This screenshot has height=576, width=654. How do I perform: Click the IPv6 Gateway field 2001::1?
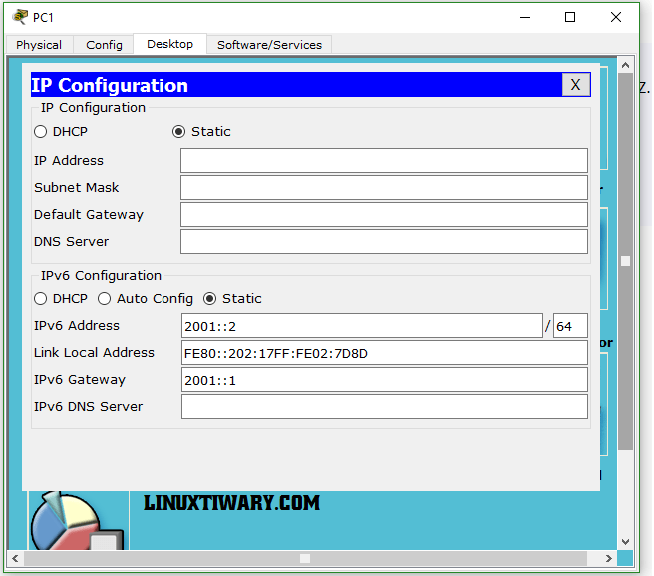coord(384,380)
